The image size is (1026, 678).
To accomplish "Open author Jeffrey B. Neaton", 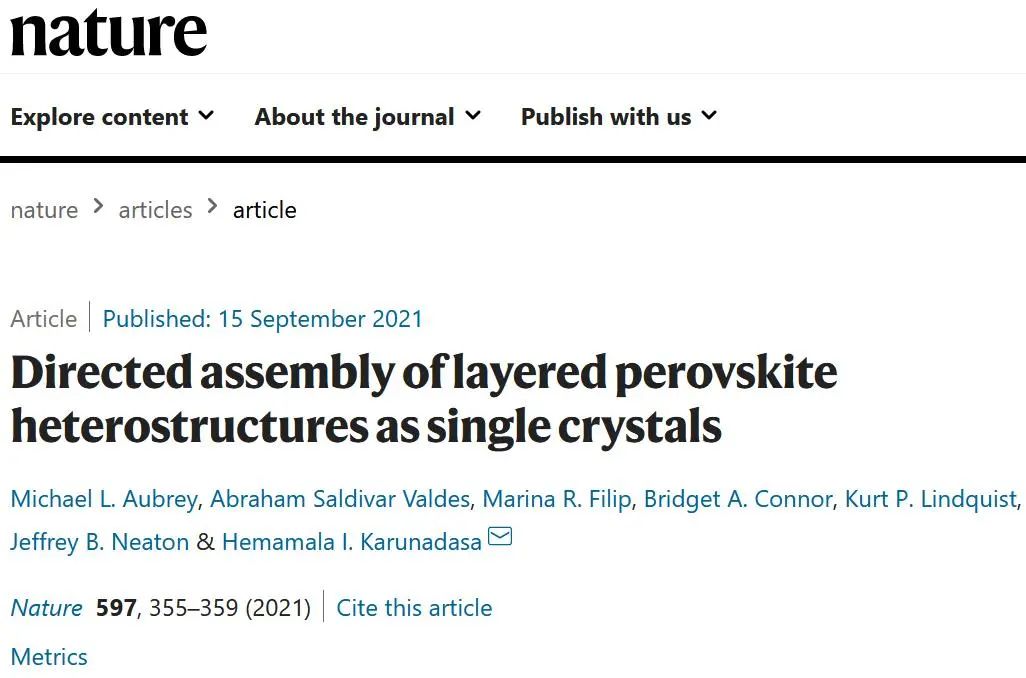I will [x=99, y=542].
